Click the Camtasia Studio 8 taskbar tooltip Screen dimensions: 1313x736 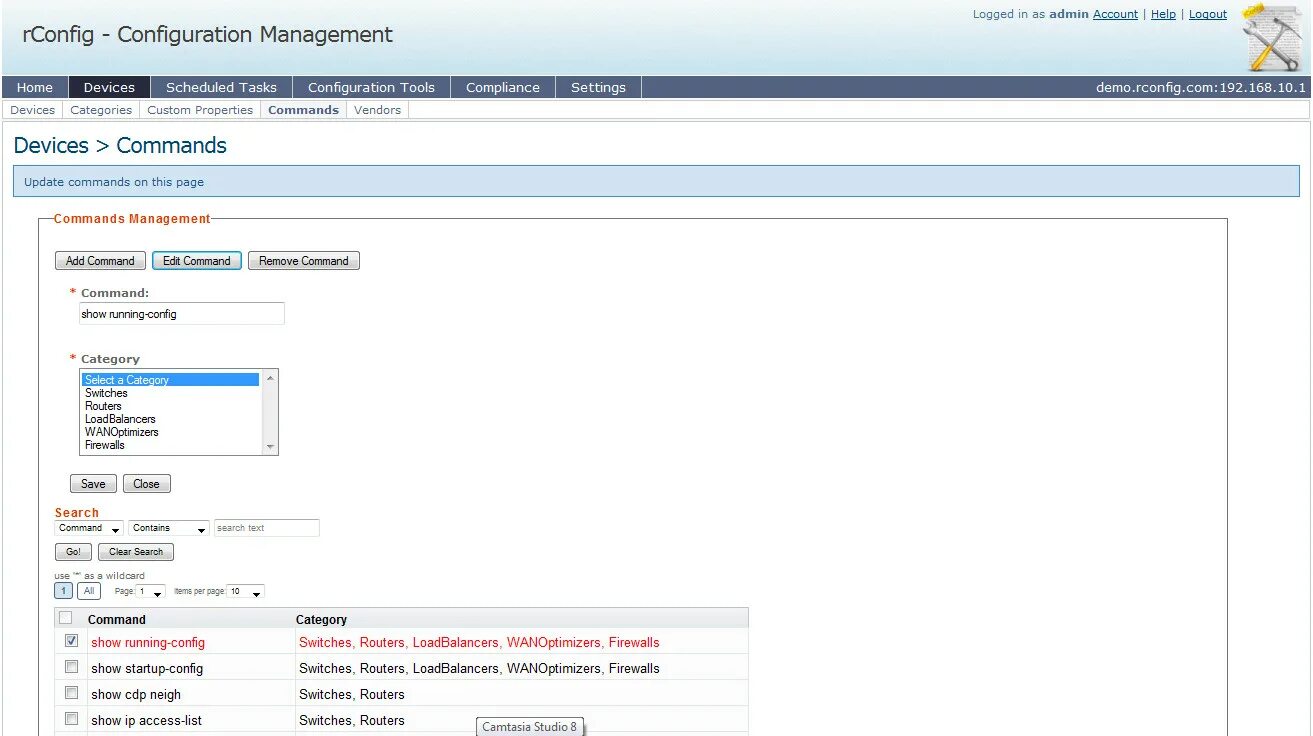click(x=530, y=727)
